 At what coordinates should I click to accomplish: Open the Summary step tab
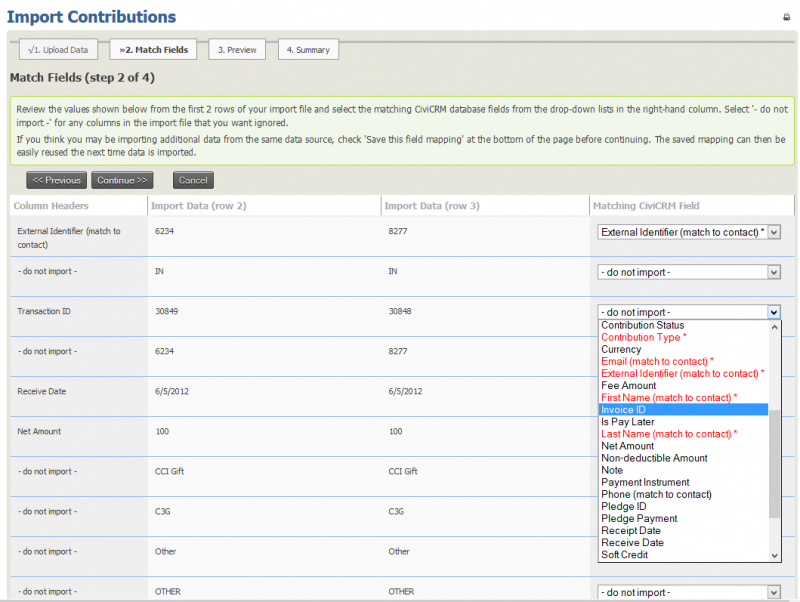click(308, 49)
